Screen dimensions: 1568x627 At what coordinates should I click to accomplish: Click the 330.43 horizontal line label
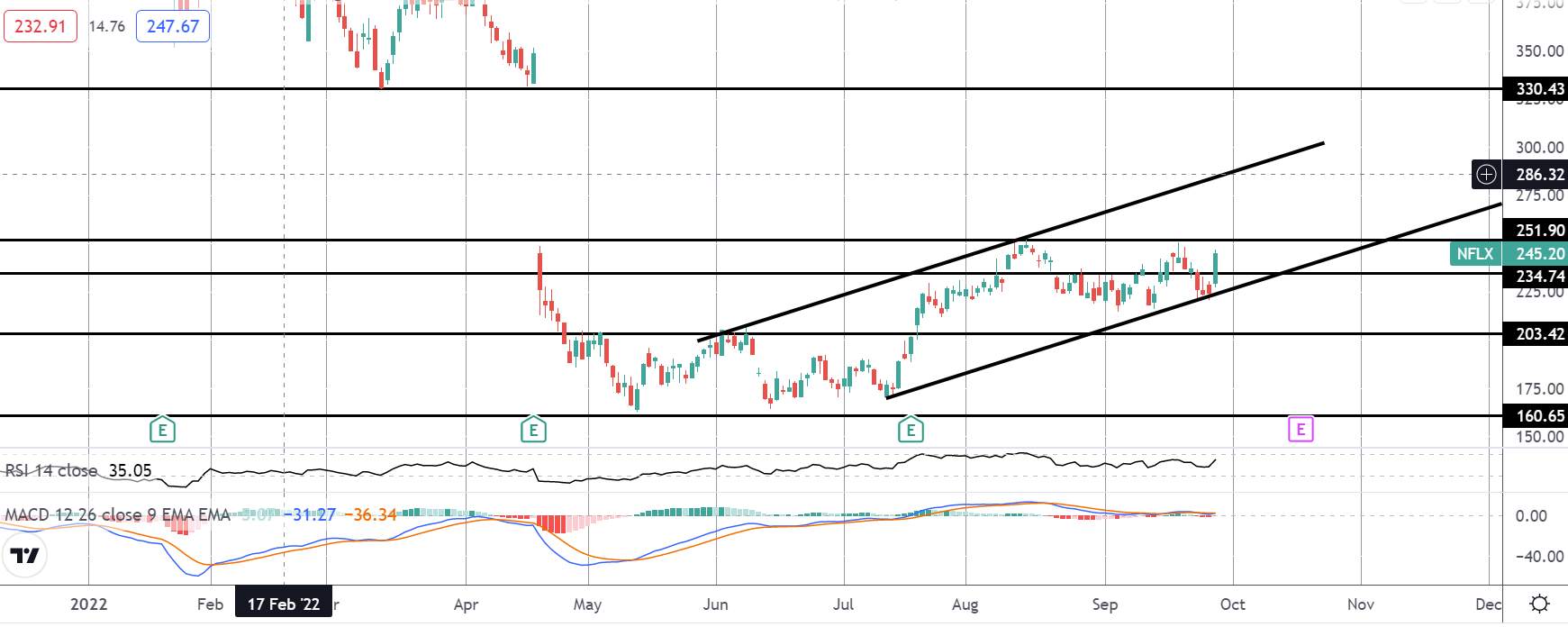click(1540, 88)
